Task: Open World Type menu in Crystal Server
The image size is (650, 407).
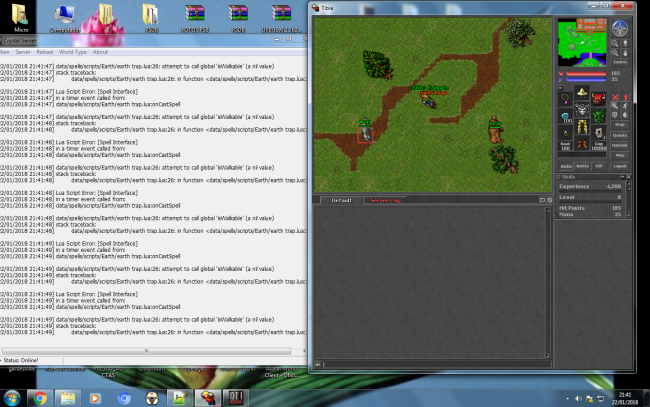Action: 73,52
